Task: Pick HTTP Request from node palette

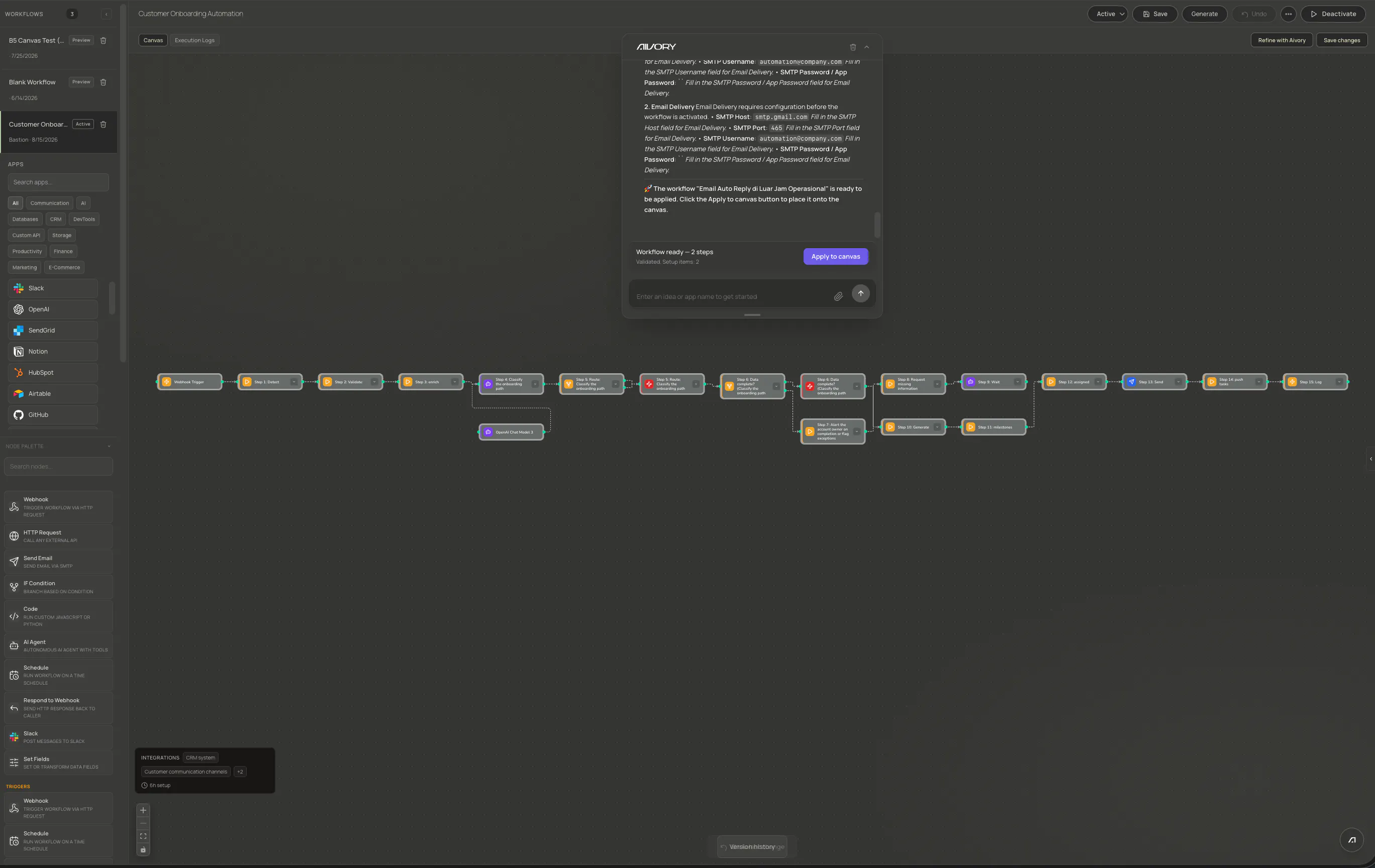Action: point(58,536)
